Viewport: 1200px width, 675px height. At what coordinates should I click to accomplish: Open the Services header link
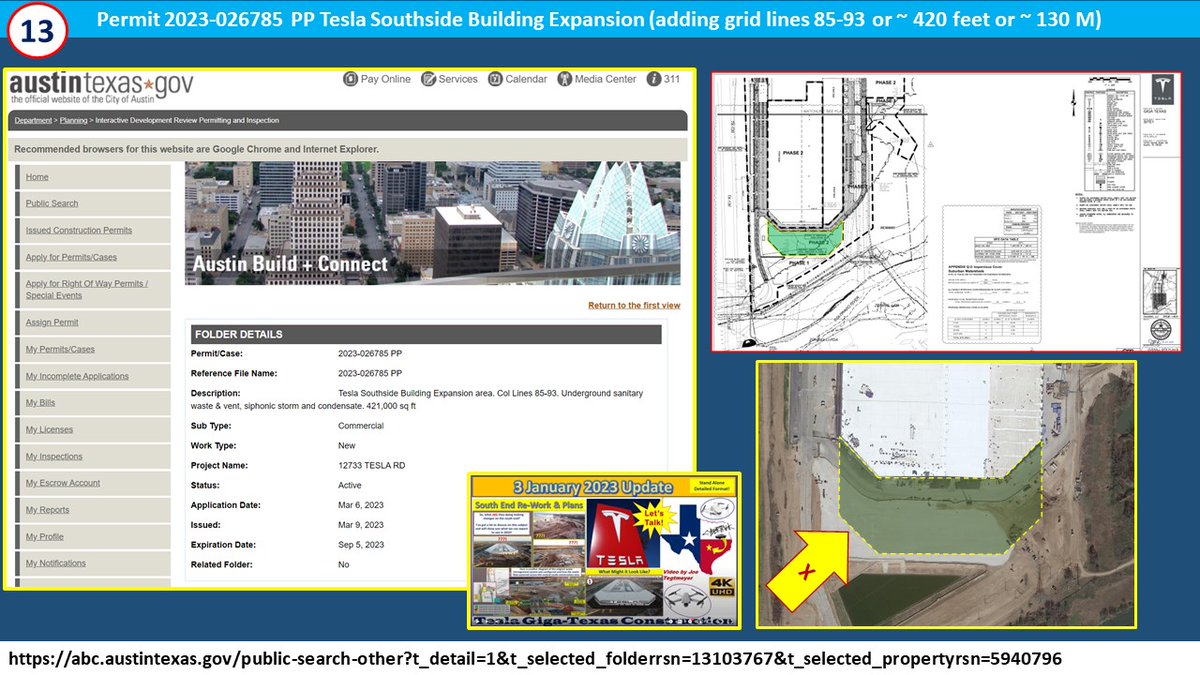(458, 79)
